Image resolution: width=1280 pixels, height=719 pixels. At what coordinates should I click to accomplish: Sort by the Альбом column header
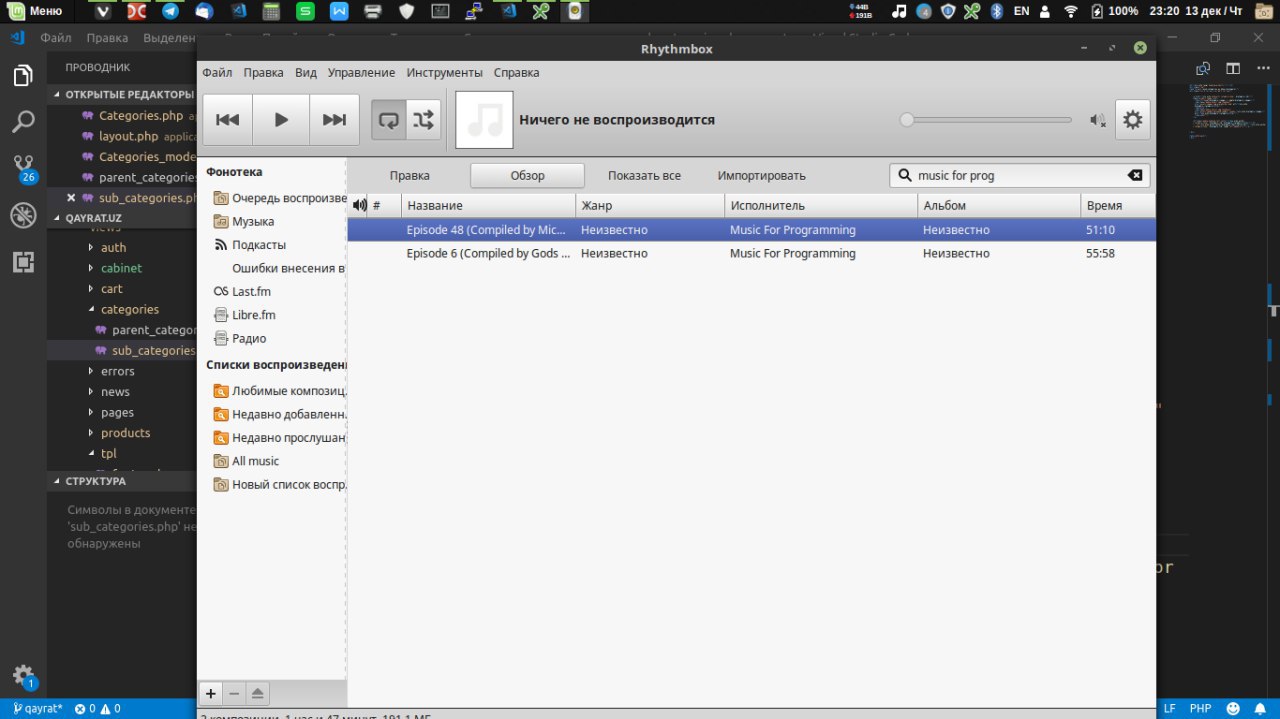click(x=999, y=205)
